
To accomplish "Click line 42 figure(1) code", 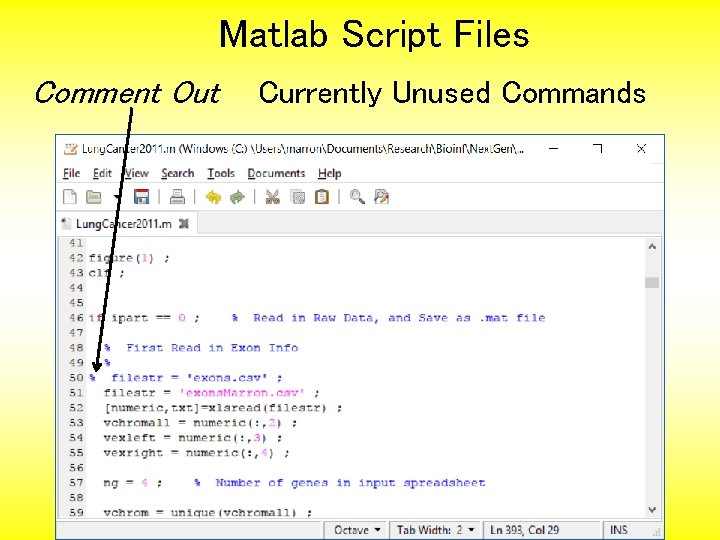I will tap(129, 258).
